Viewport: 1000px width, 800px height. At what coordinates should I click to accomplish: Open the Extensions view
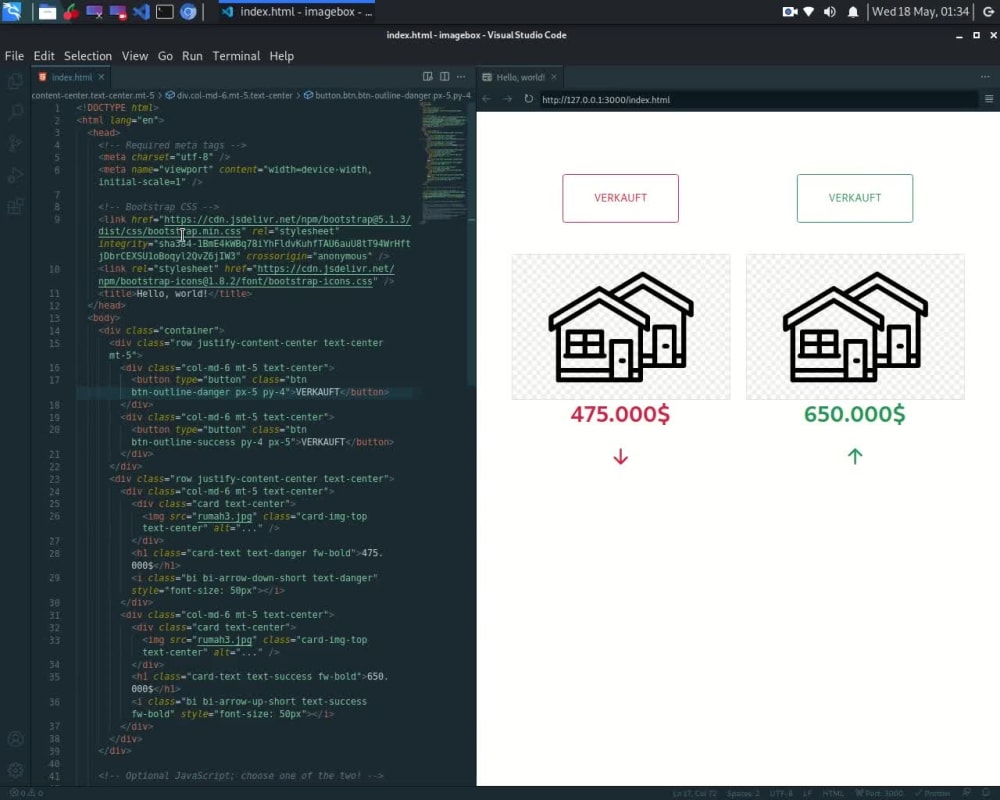(14, 207)
